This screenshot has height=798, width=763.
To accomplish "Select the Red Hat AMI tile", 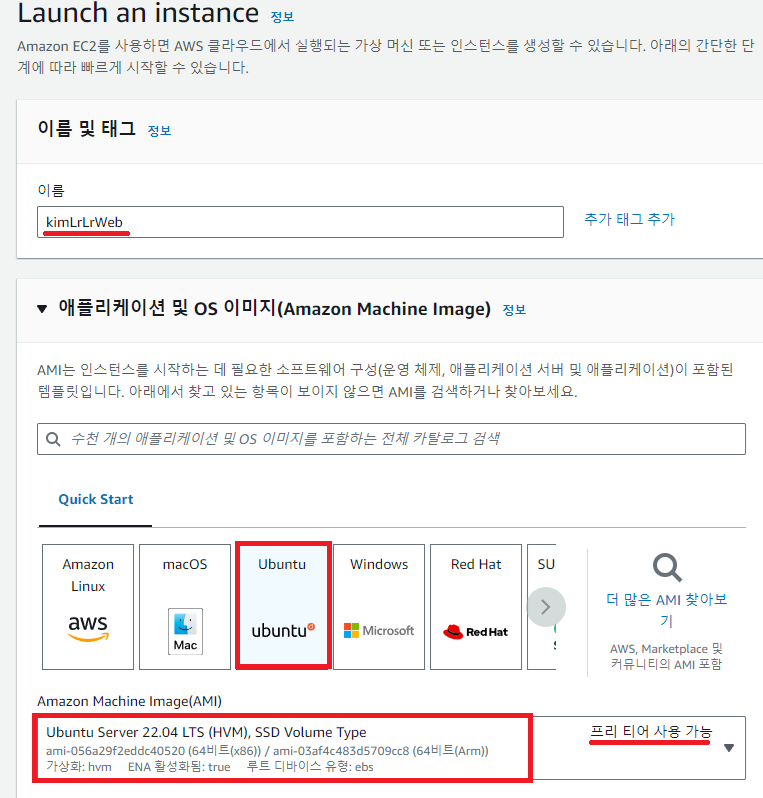I will pyautogui.click(x=476, y=607).
